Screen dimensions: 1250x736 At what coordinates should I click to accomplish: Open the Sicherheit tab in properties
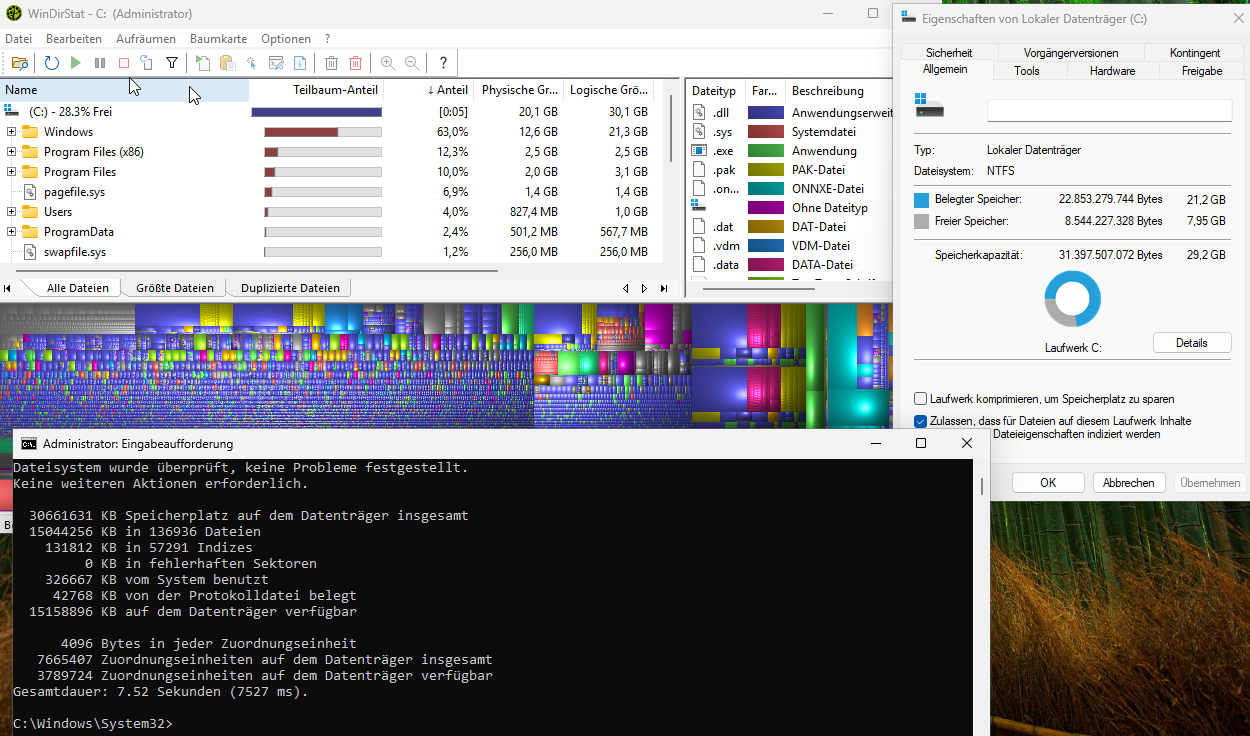coord(949,52)
